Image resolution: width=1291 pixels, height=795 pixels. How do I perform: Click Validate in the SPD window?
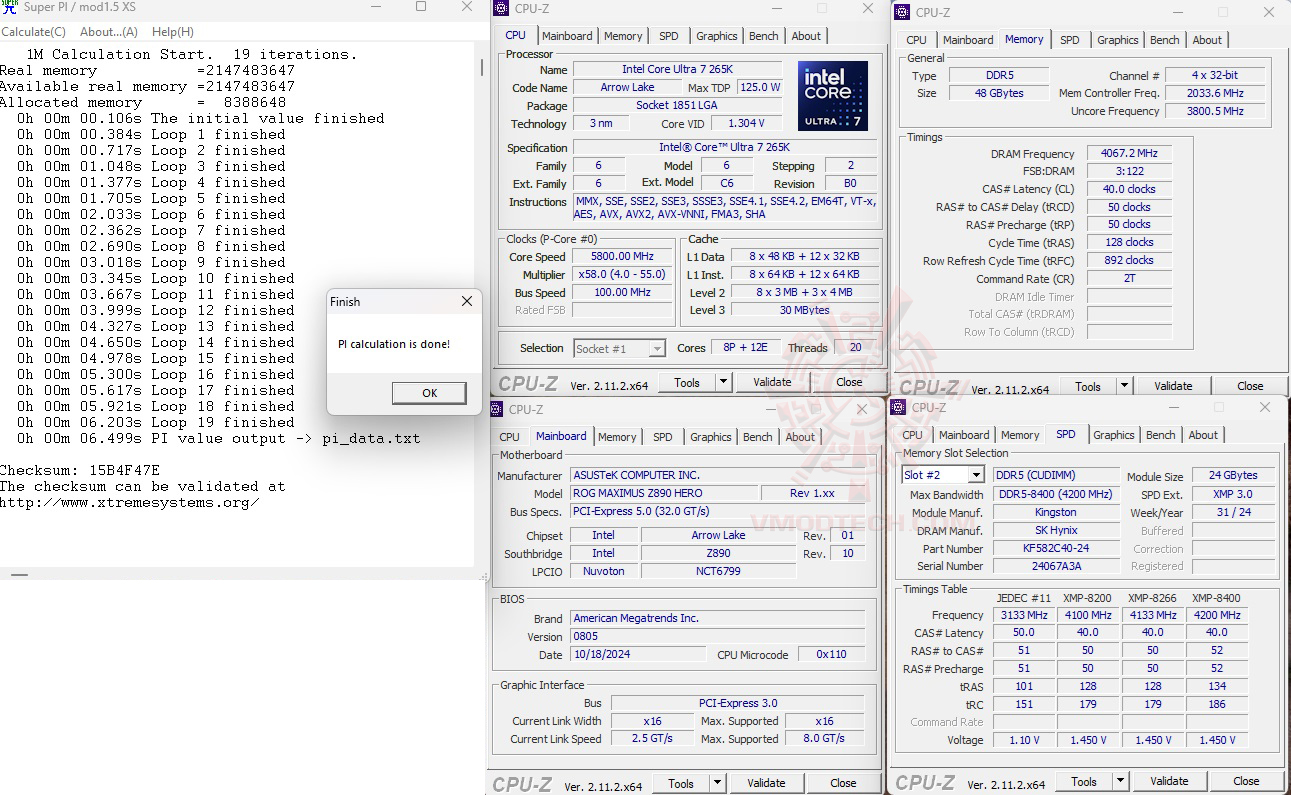[1169, 781]
